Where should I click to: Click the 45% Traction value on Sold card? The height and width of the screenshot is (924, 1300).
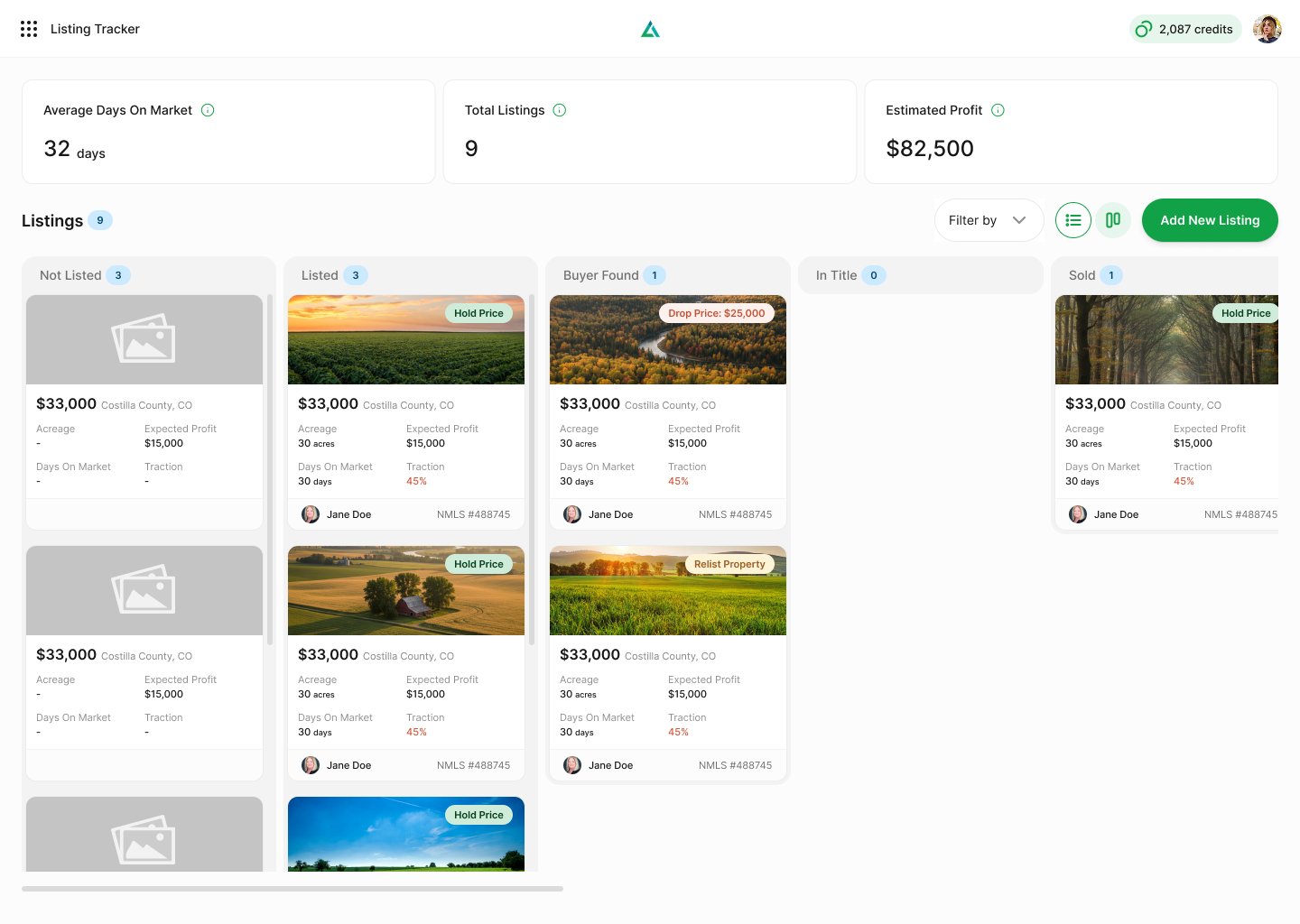[x=1184, y=481]
